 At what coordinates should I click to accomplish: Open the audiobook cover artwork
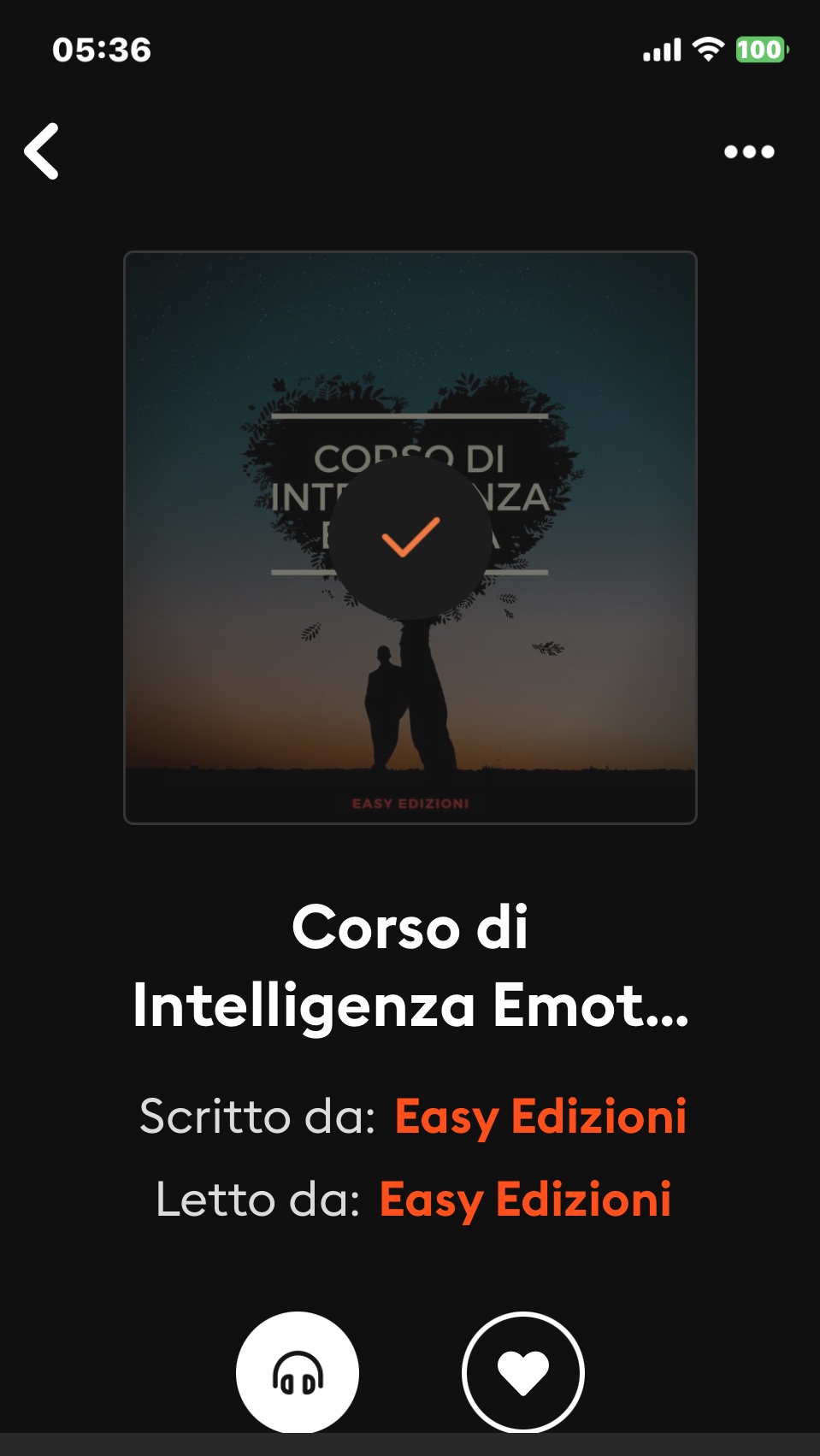click(x=410, y=538)
